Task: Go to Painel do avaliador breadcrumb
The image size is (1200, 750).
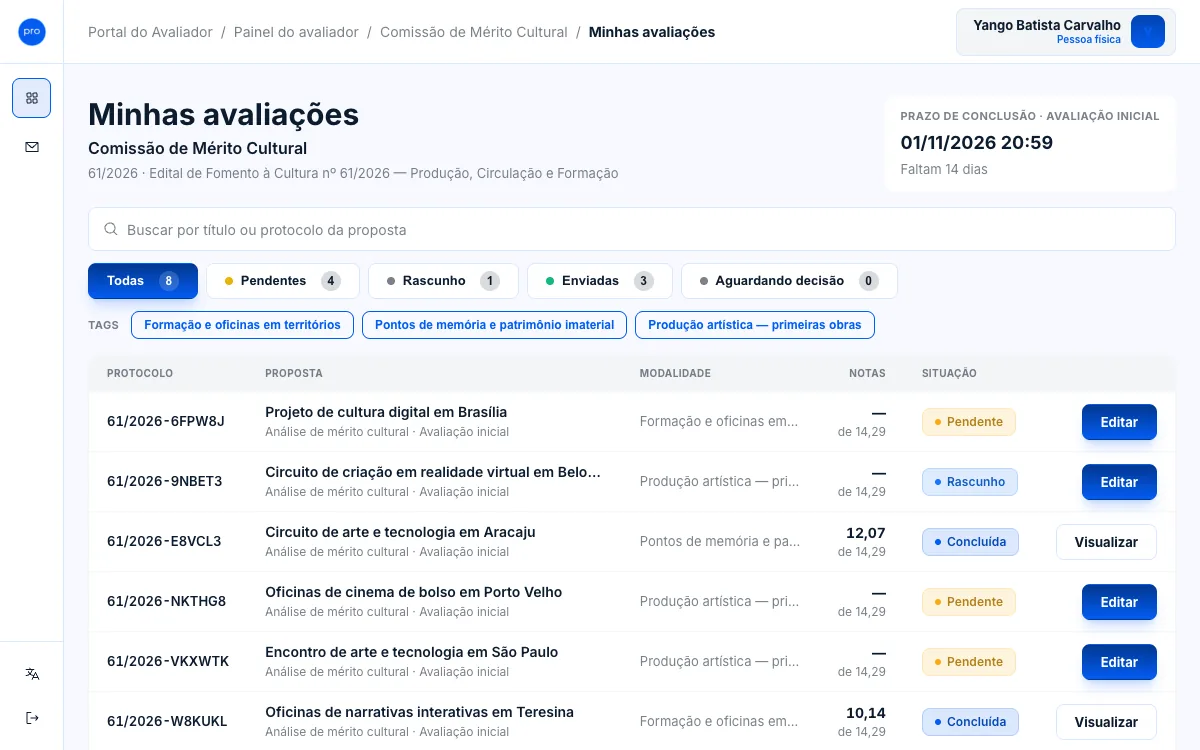Action: (x=296, y=32)
